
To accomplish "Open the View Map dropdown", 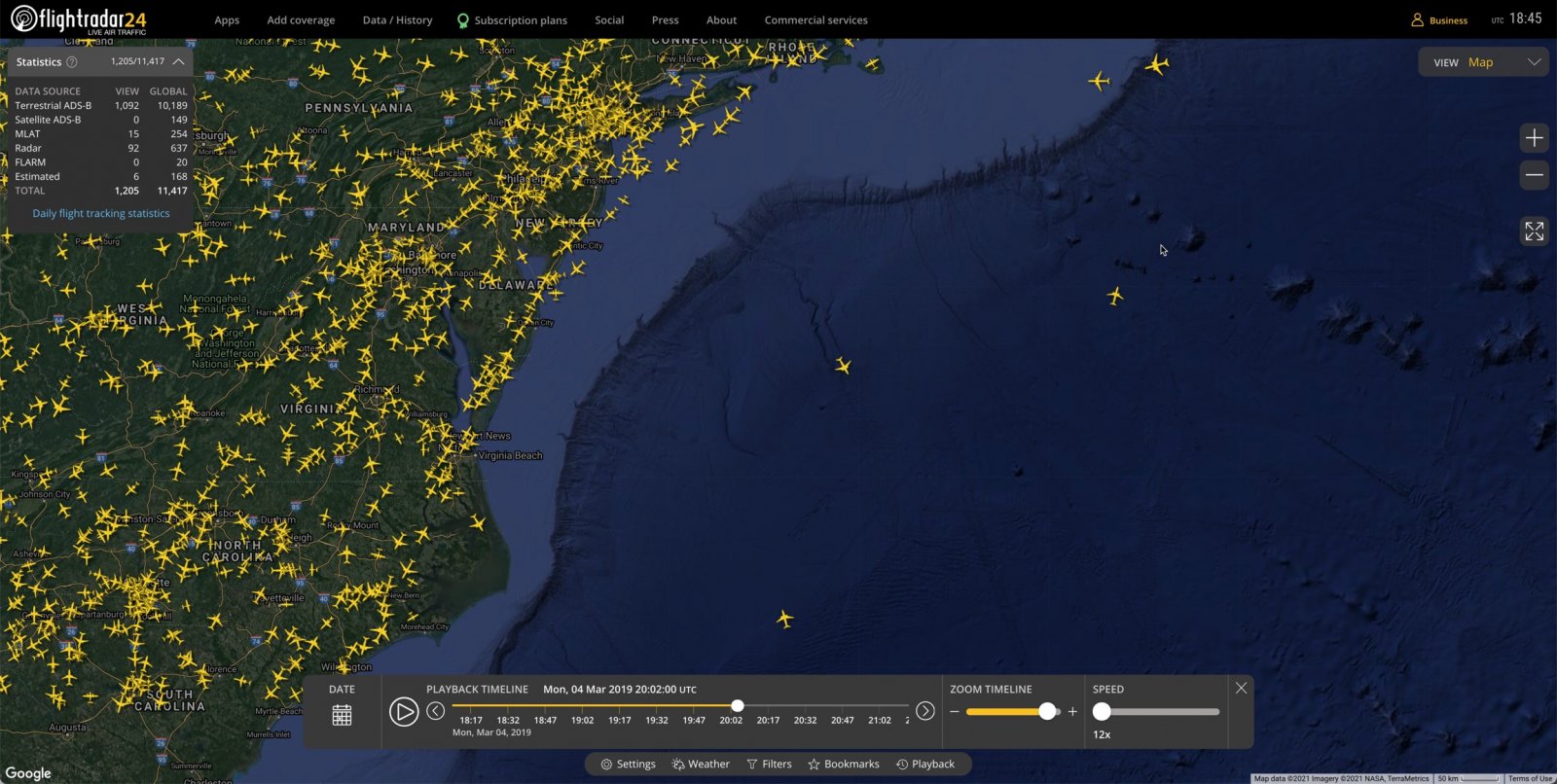I will pyautogui.click(x=1484, y=62).
